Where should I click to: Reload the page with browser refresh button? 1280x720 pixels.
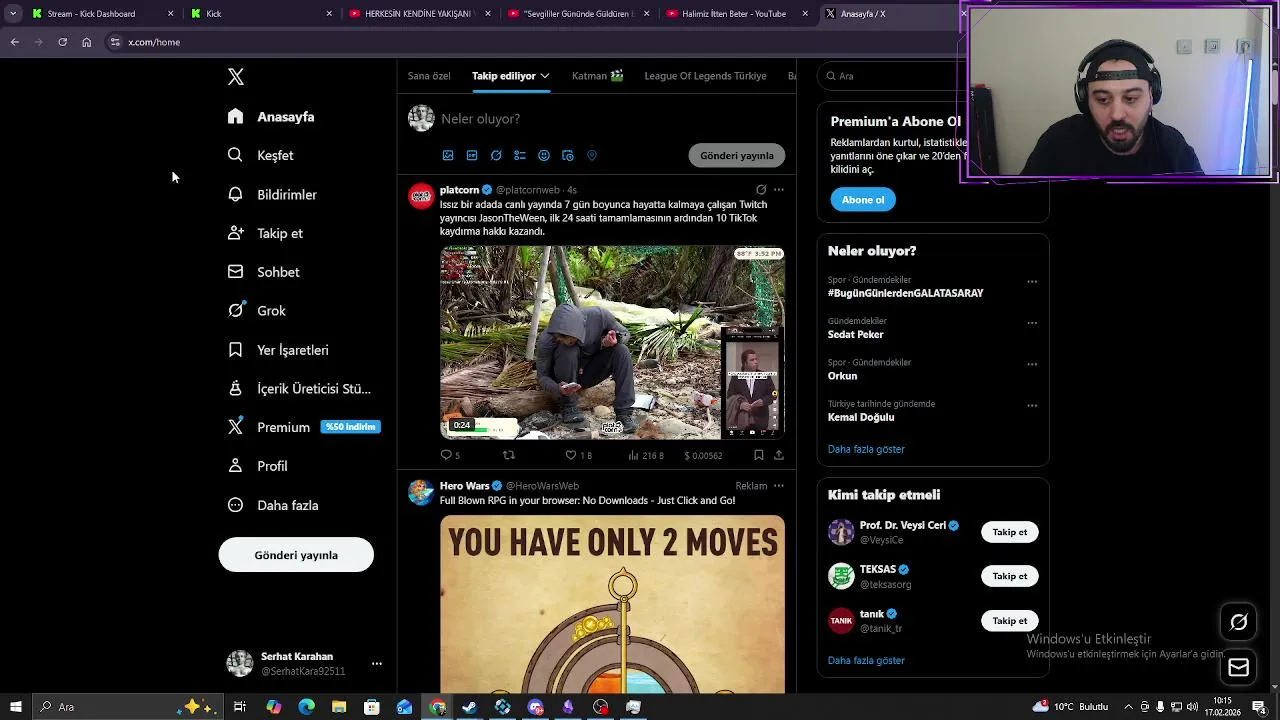pos(62,42)
